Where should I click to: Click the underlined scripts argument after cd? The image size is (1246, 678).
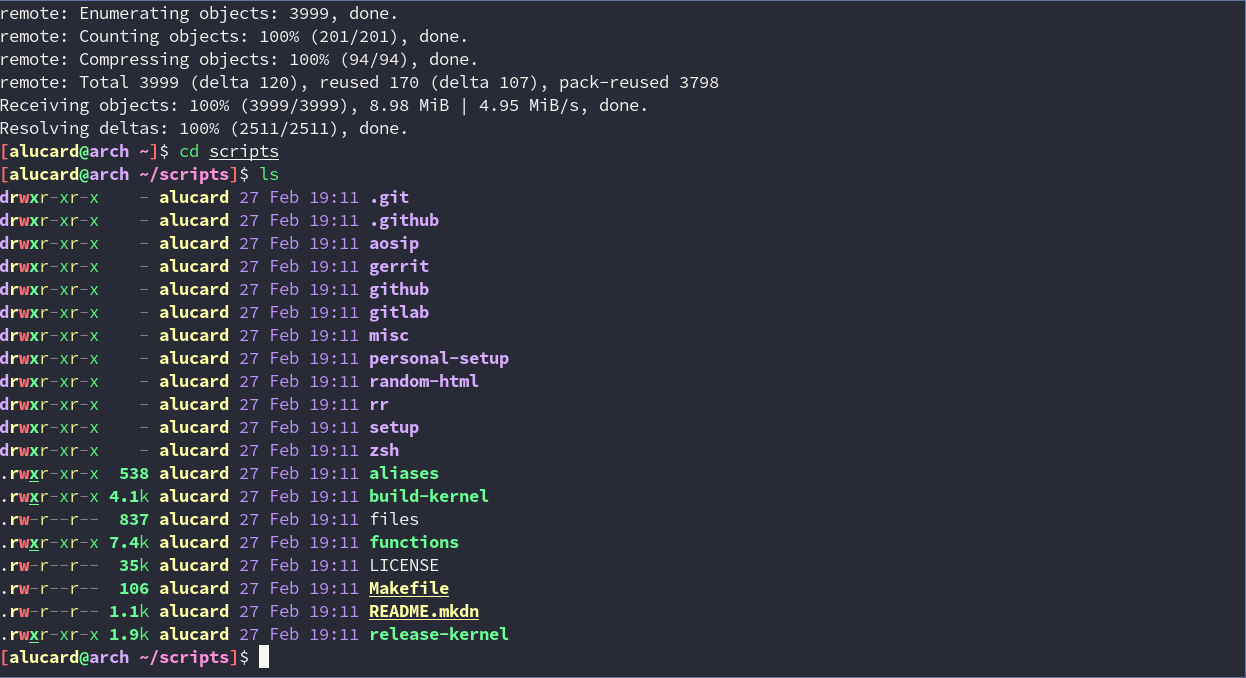(244, 152)
